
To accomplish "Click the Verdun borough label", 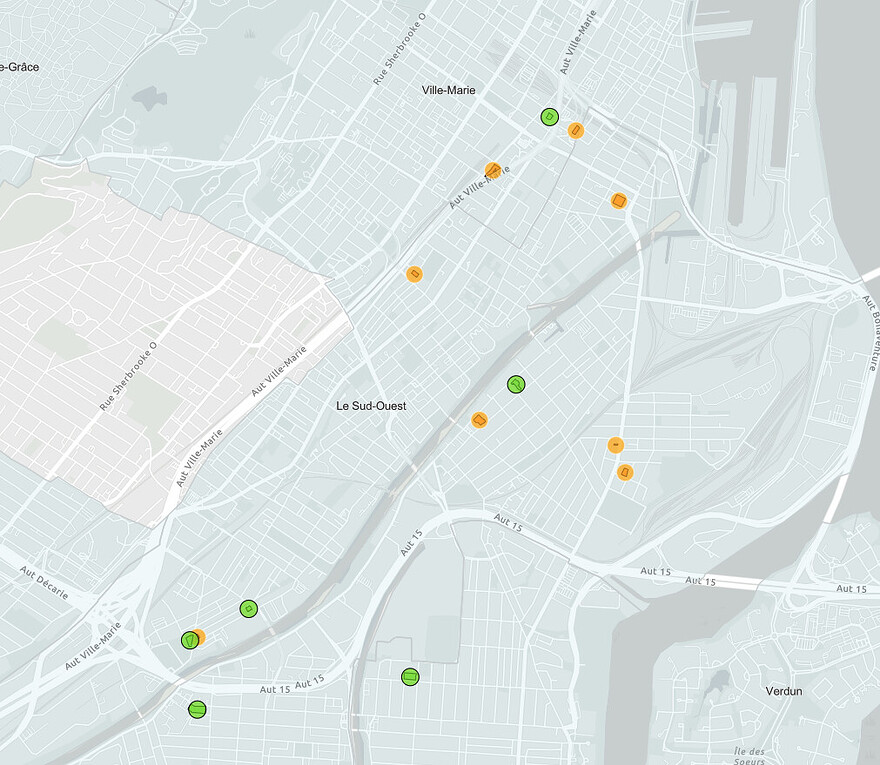I will [783, 691].
